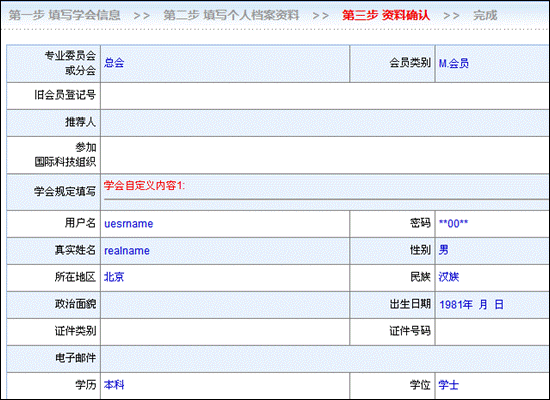
Task: Select the realname real name value
Action: click(127, 251)
